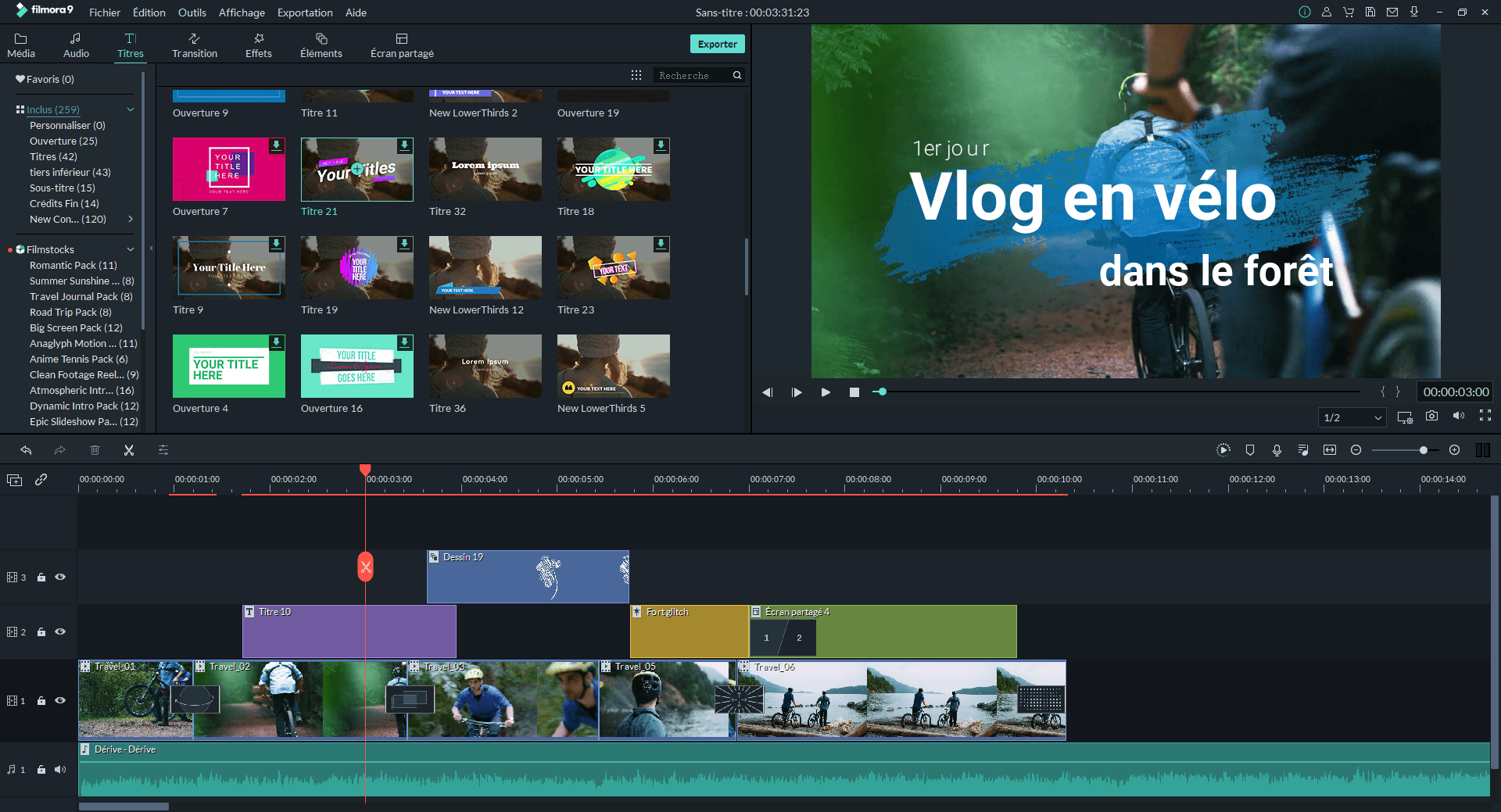Take a snapshot with the camera icon
Viewport: 1501px width, 812px height.
[1431, 417]
